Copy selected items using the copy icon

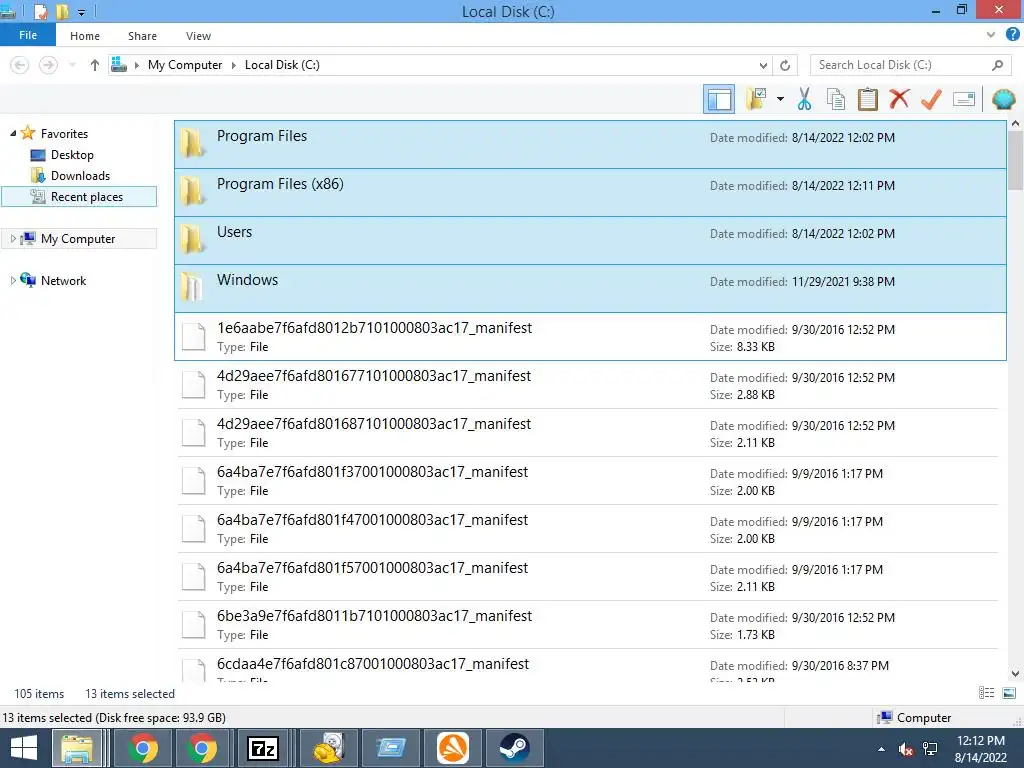(x=836, y=99)
